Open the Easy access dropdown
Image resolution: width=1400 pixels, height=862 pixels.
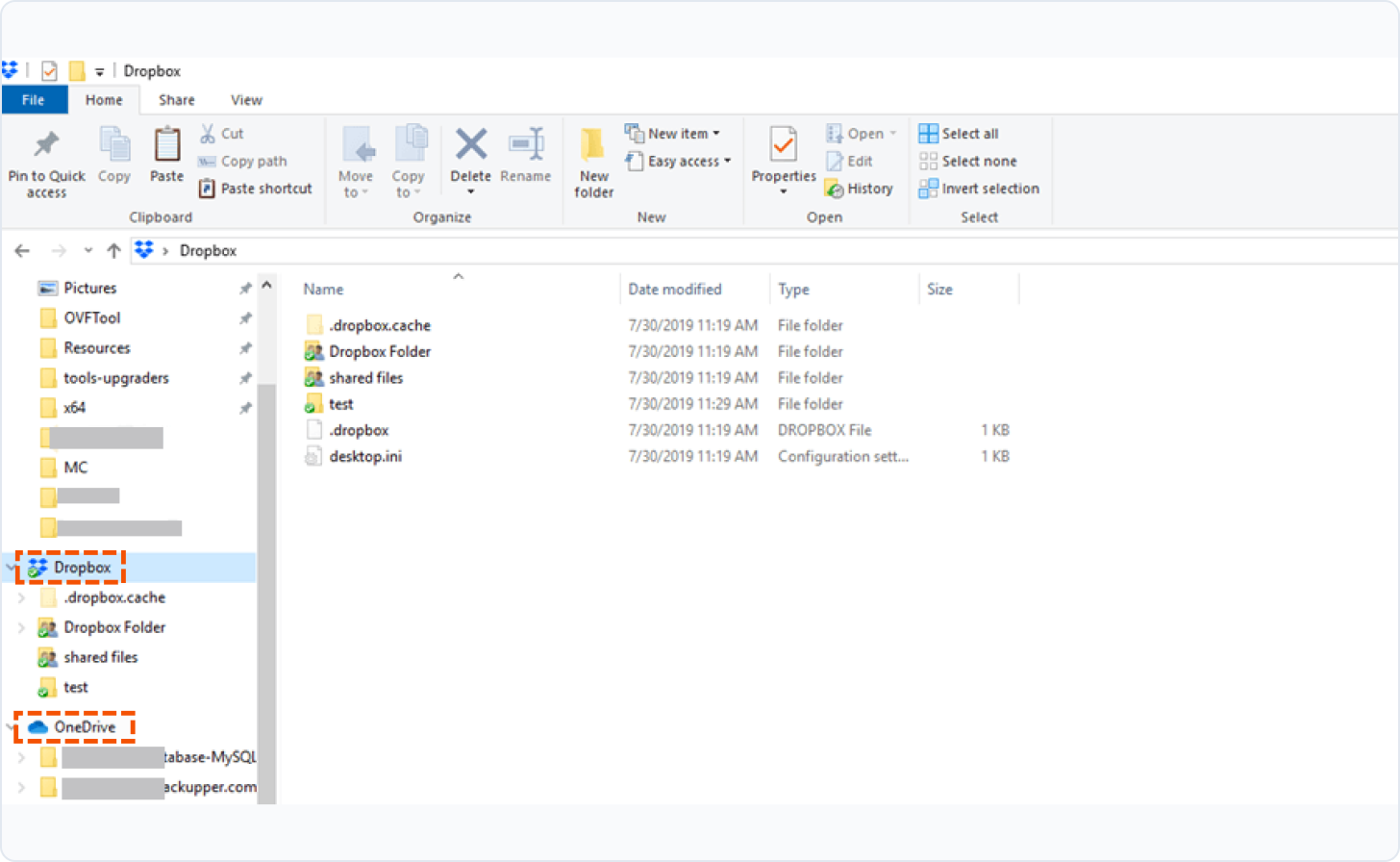click(x=678, y=161)
